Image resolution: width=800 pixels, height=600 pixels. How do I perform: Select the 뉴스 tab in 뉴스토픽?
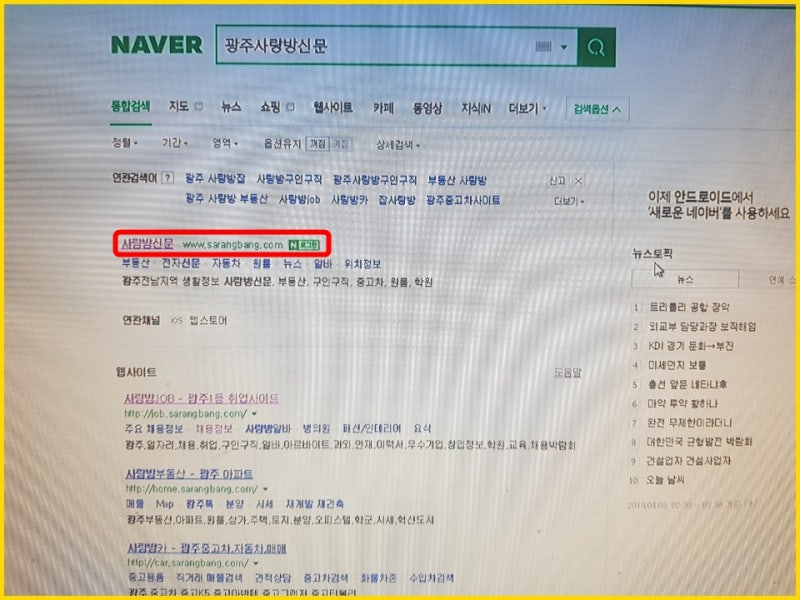(x=685, y=279)
